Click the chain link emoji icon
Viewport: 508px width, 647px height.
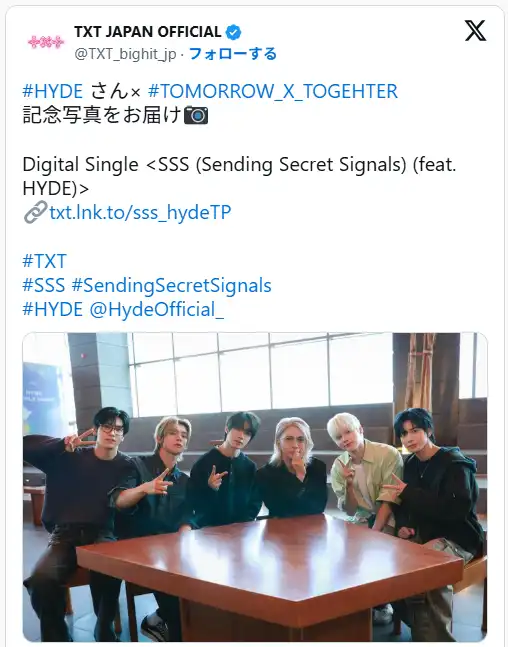click(35, 212)
